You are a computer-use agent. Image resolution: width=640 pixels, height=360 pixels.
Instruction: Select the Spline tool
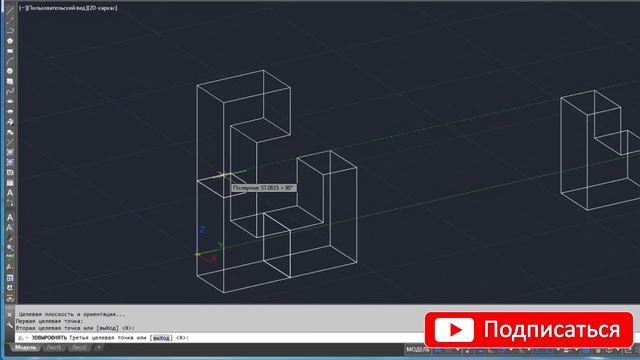(10, 91)
